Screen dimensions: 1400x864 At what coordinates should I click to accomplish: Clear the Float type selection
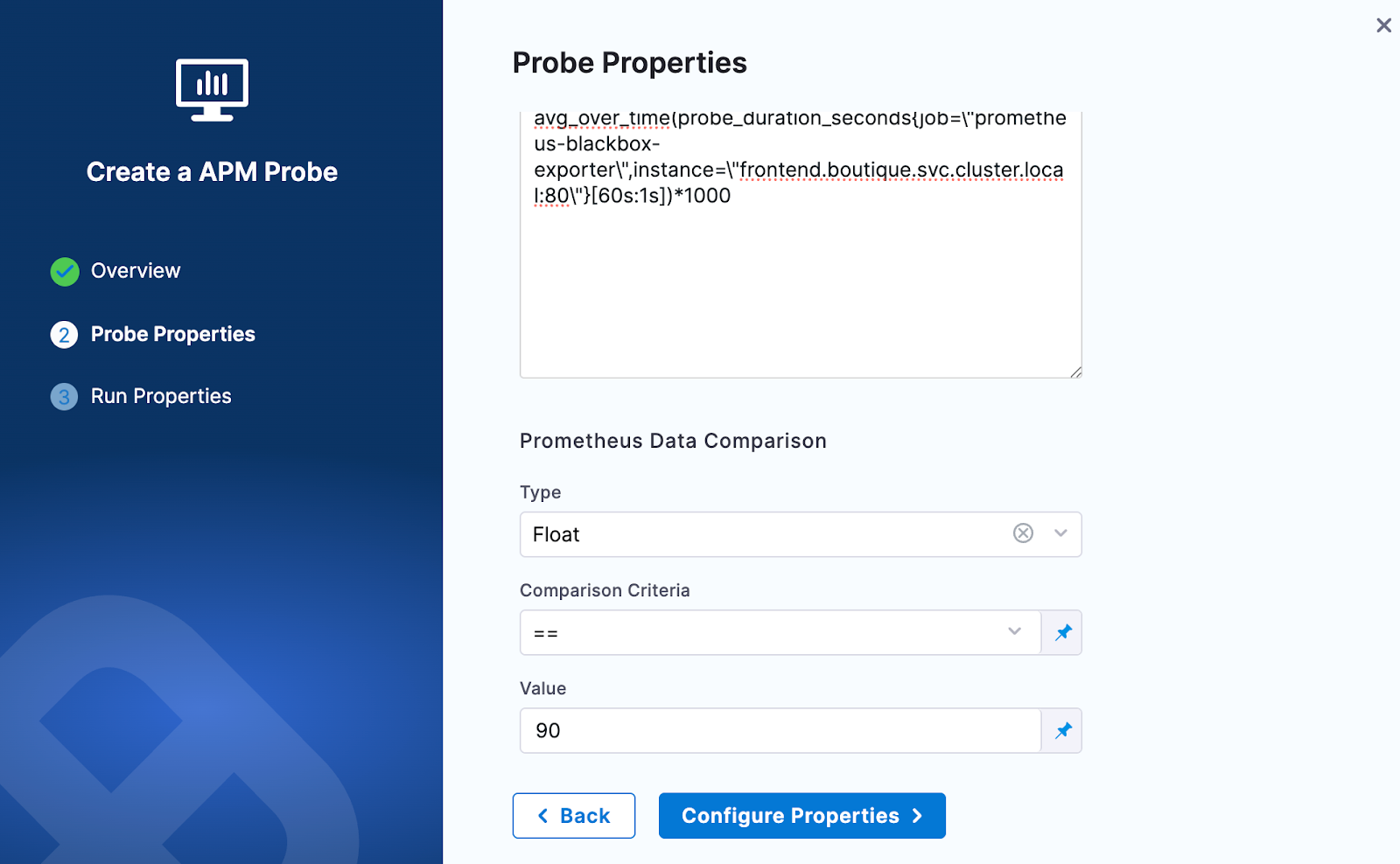pyautogui.click(x=1023, y=533)
